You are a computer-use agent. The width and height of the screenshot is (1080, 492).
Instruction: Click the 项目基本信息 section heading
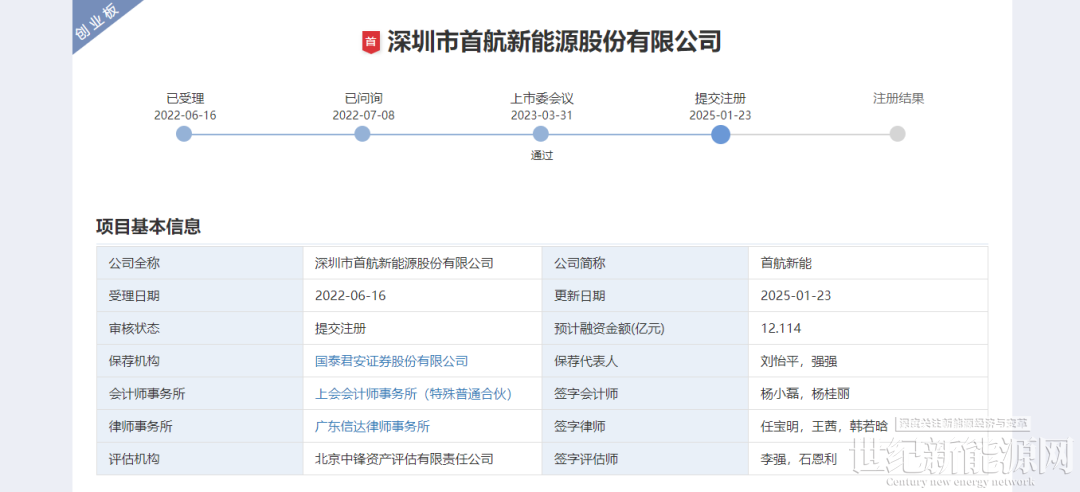click(148, 227)
